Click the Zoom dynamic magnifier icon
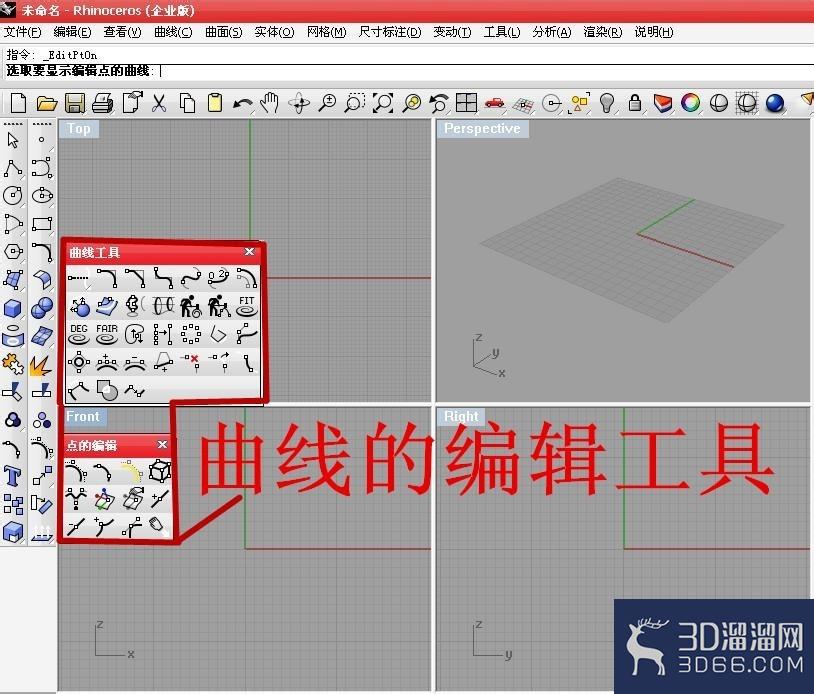The width and height of the screenshot is (814, 694). [327, 103]
